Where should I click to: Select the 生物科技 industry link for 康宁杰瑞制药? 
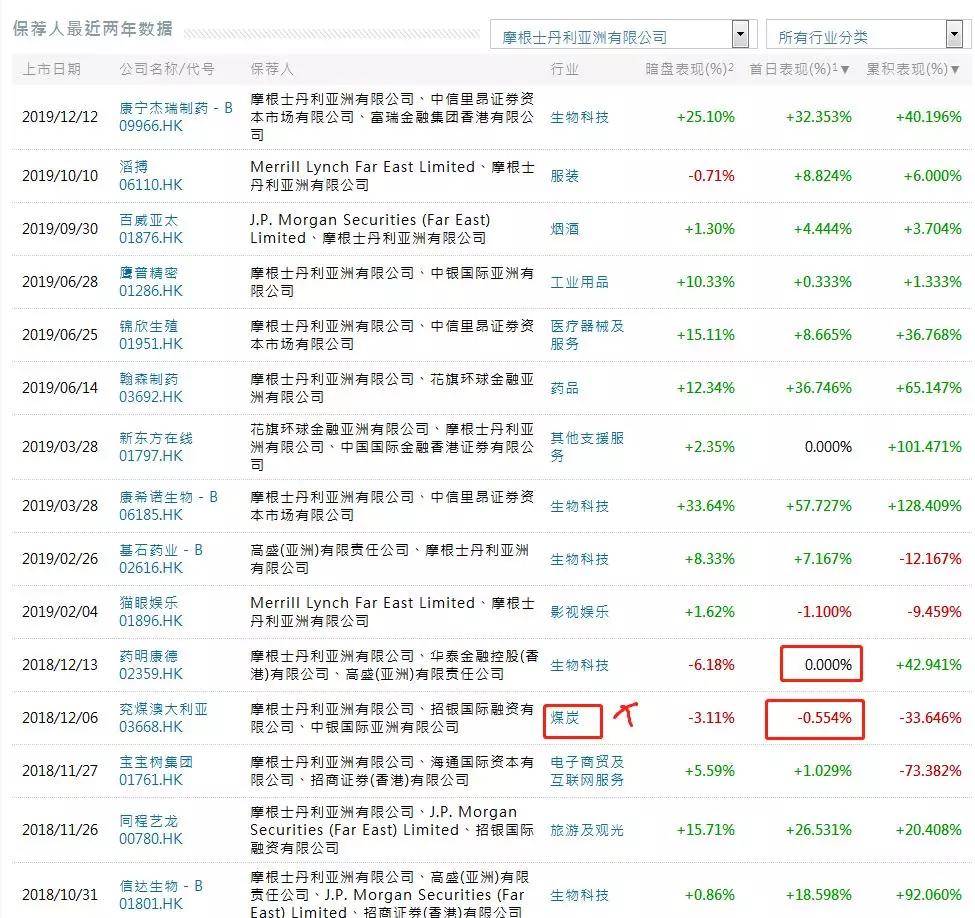tap(579, 117)
